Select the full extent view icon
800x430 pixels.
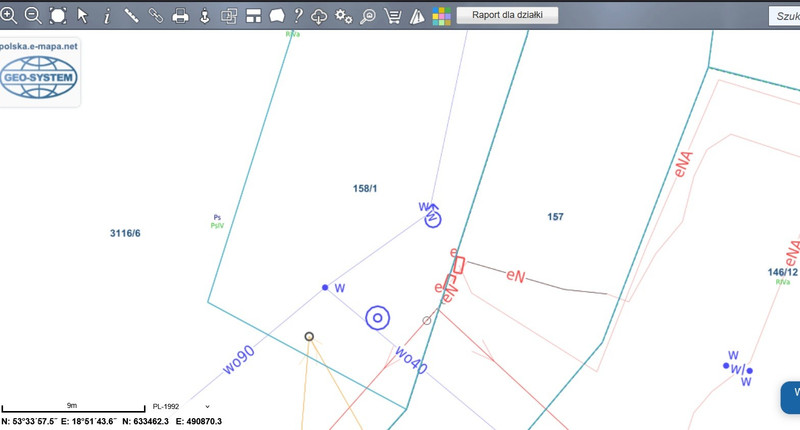(x=58, y=16)
